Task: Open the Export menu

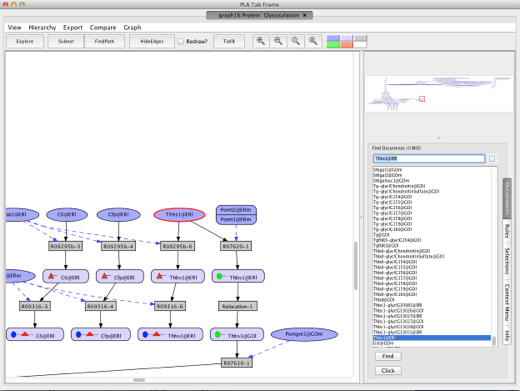Action: coord(73,28)
